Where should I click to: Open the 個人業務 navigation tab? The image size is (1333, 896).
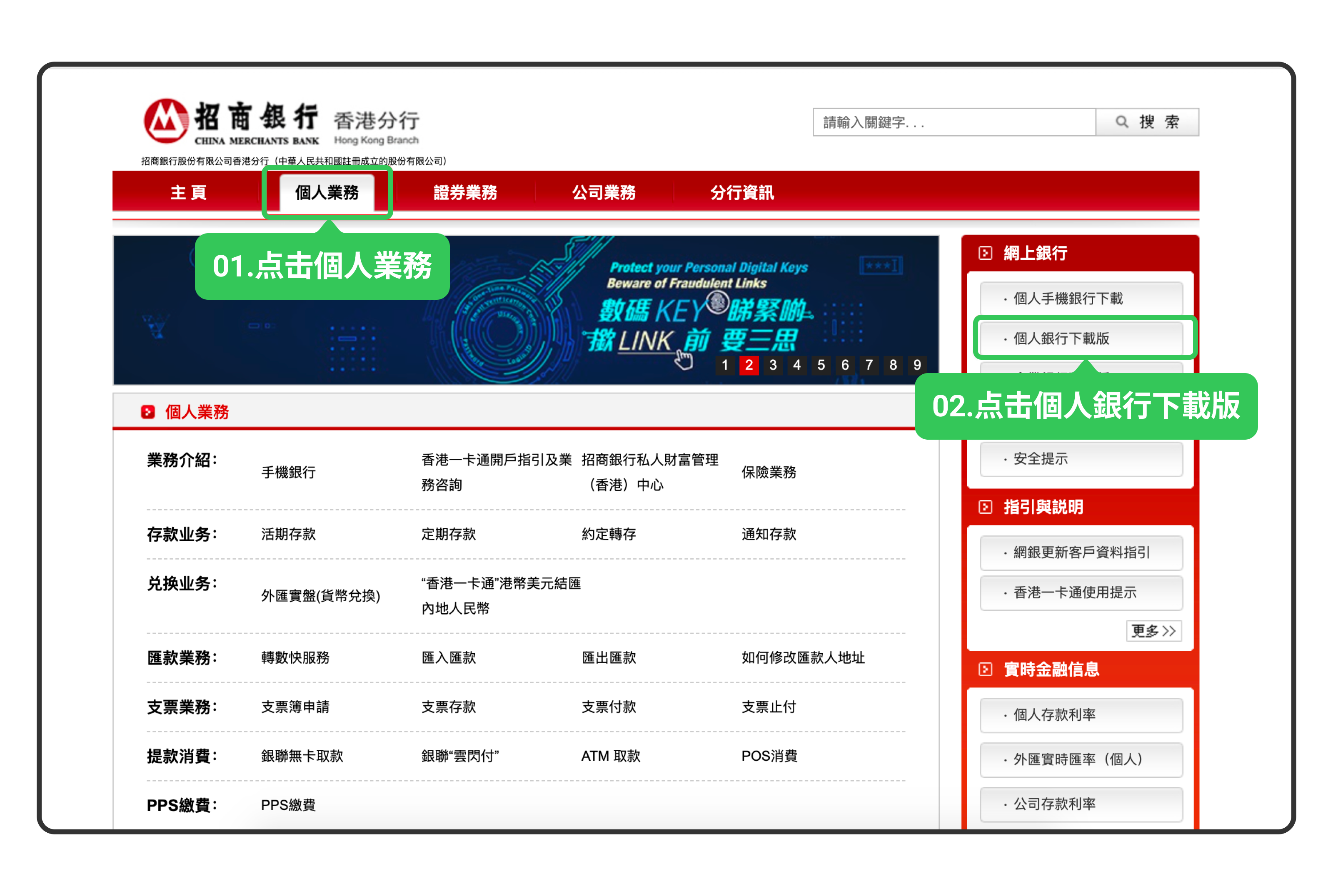click(327, 193)
